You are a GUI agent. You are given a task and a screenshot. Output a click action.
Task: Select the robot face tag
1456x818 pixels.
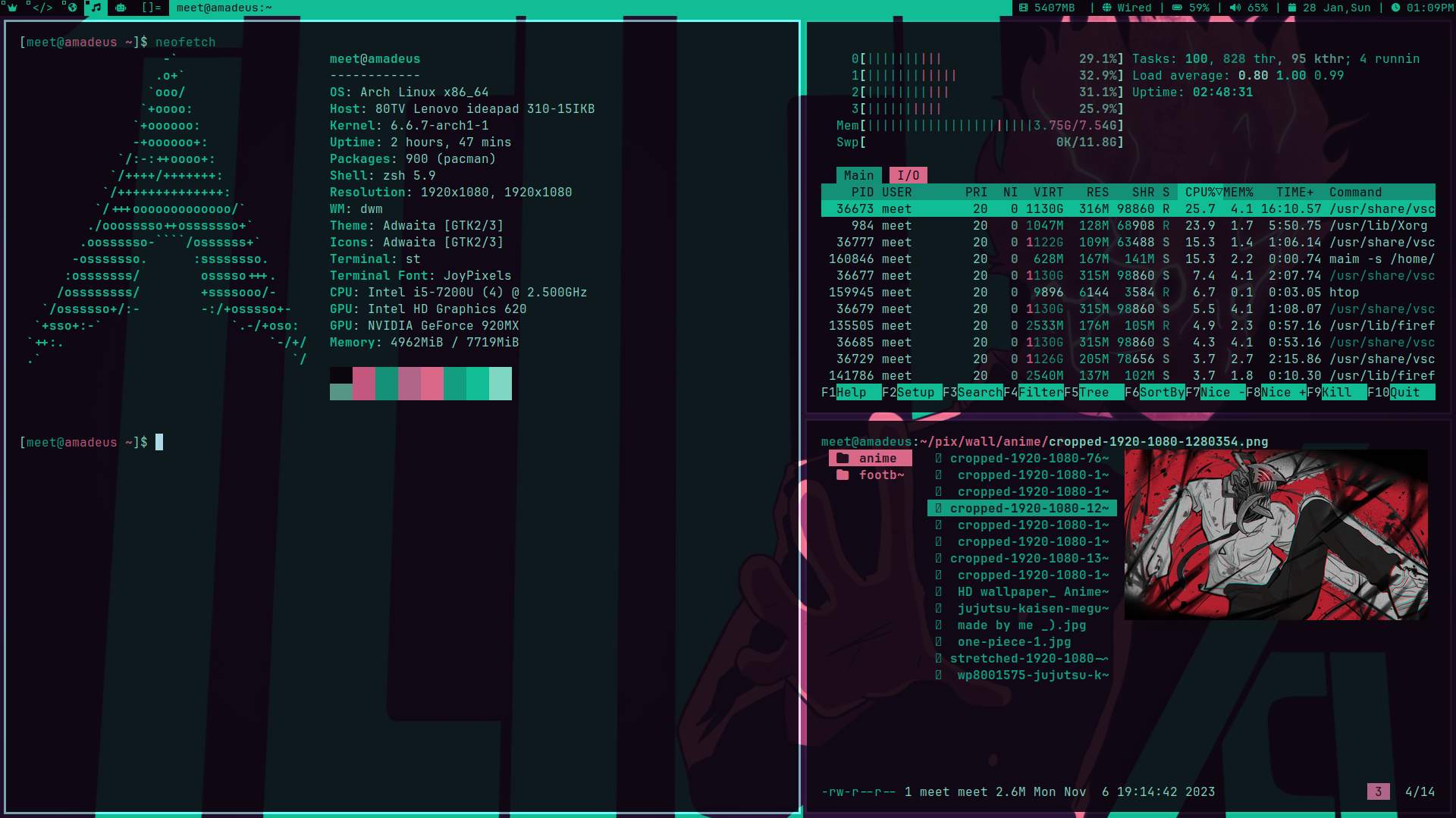121,8
